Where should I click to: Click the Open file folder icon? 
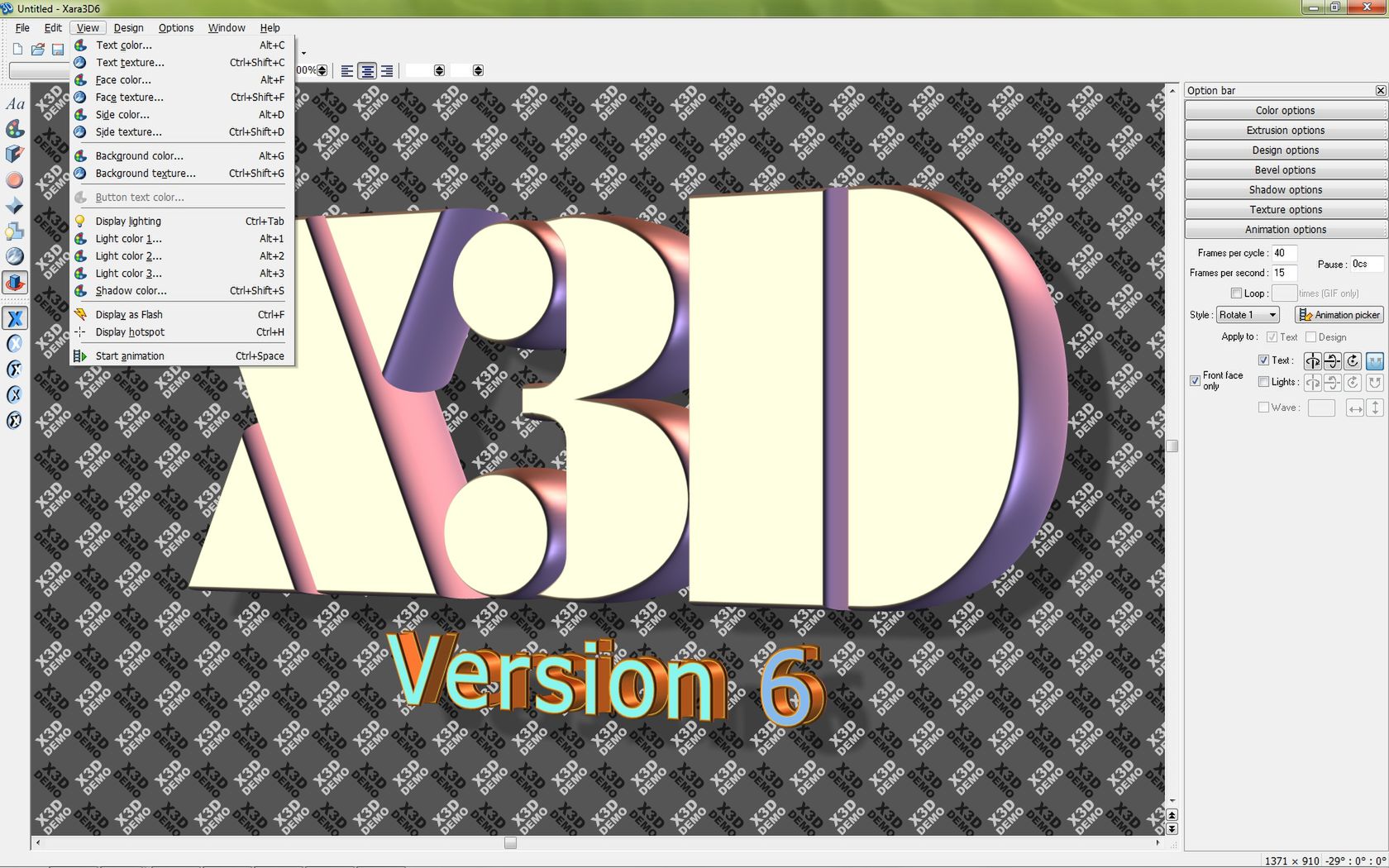[x=38, y=50]
